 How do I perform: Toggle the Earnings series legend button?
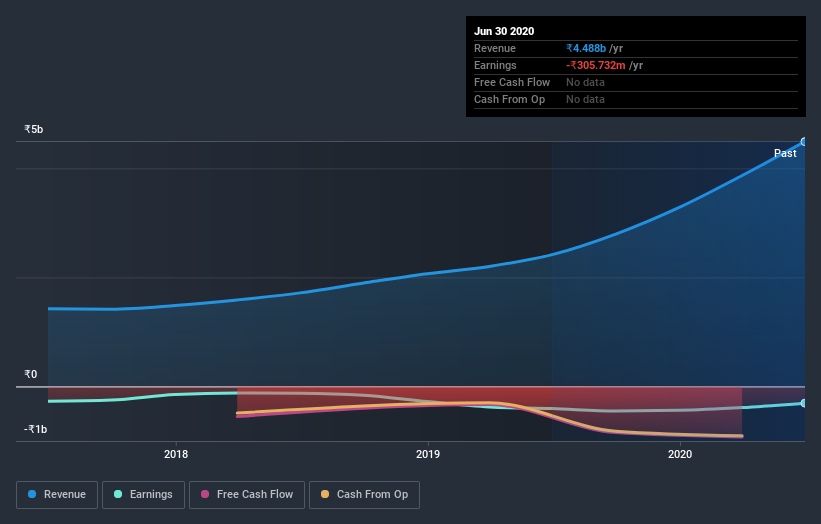click(x=143, y=495)
